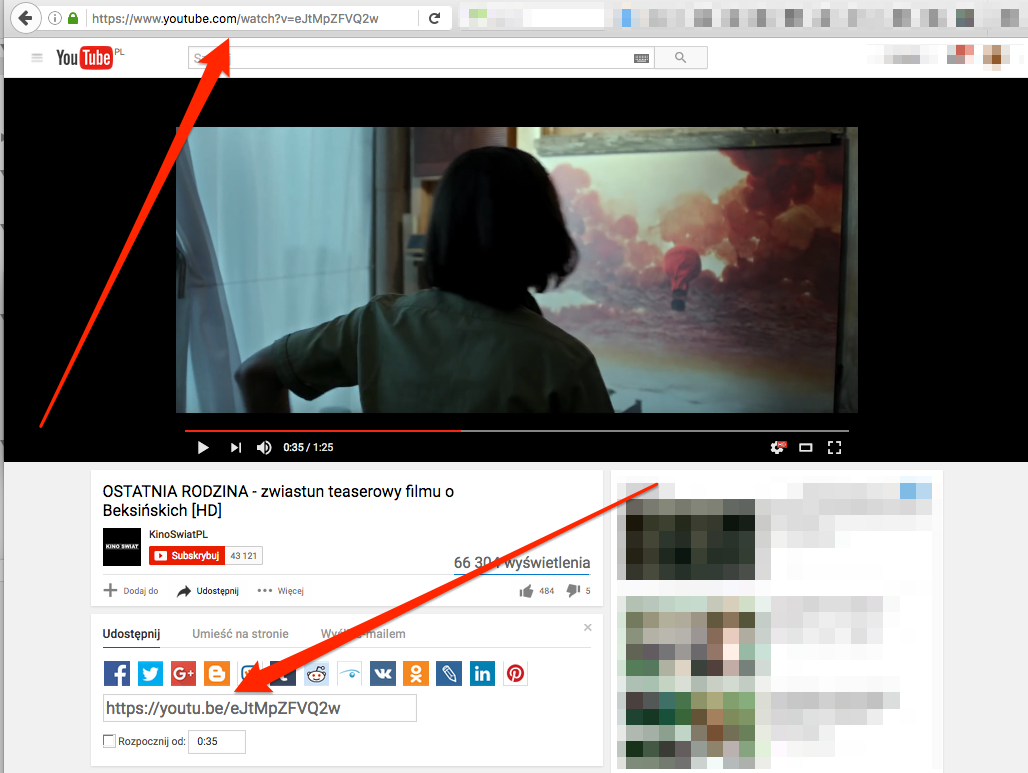This screenshot has height=773, width=1028.
Task: Share on LinkedIn
Action: tap(483, 673)
